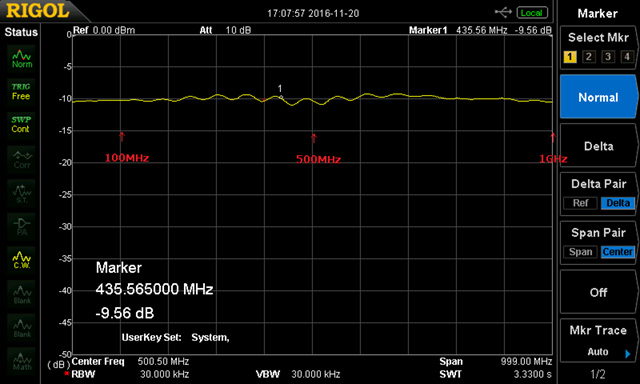Choose the Delta marker mode

598,146
